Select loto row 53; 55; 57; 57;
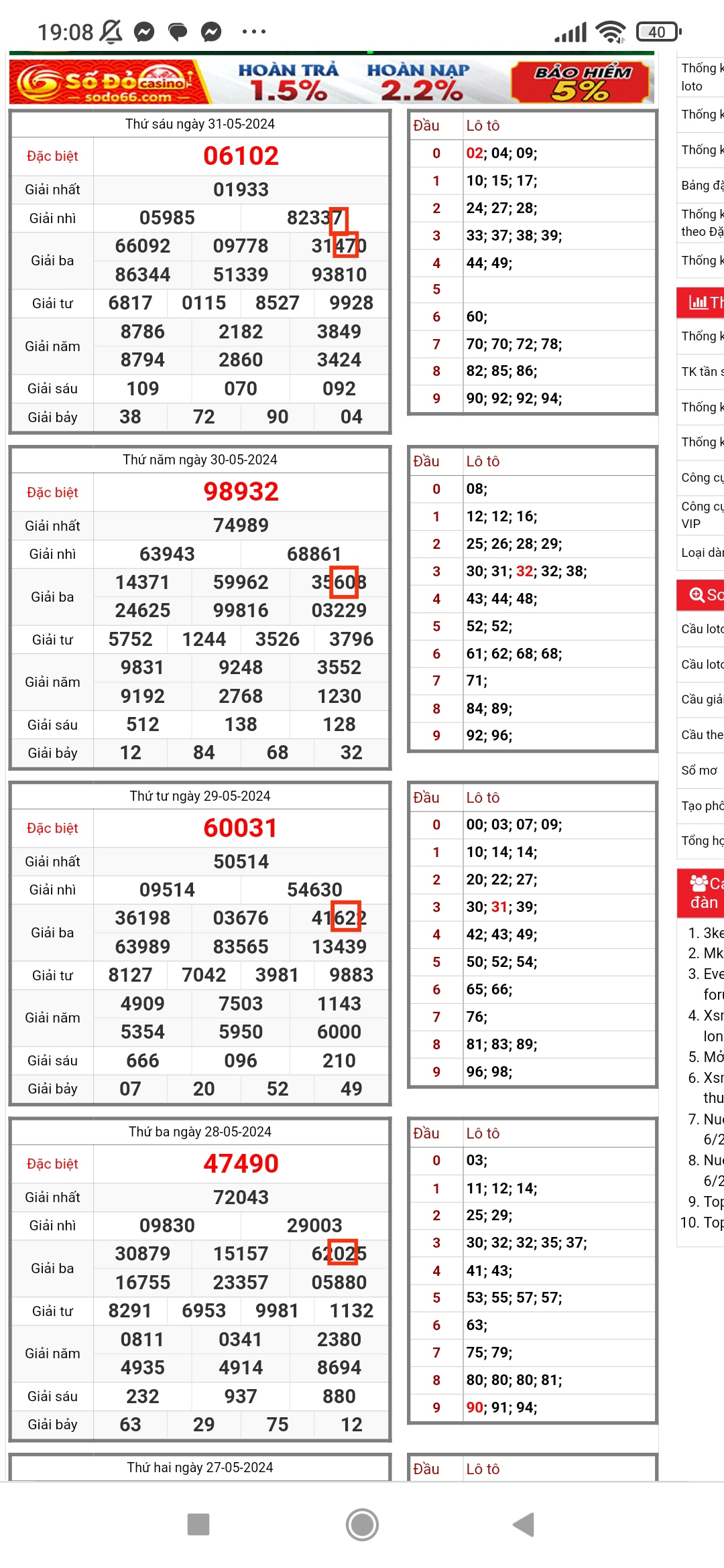This screenshot has width=724, height=1568. pyautogui.click(x=514, y=1298)
